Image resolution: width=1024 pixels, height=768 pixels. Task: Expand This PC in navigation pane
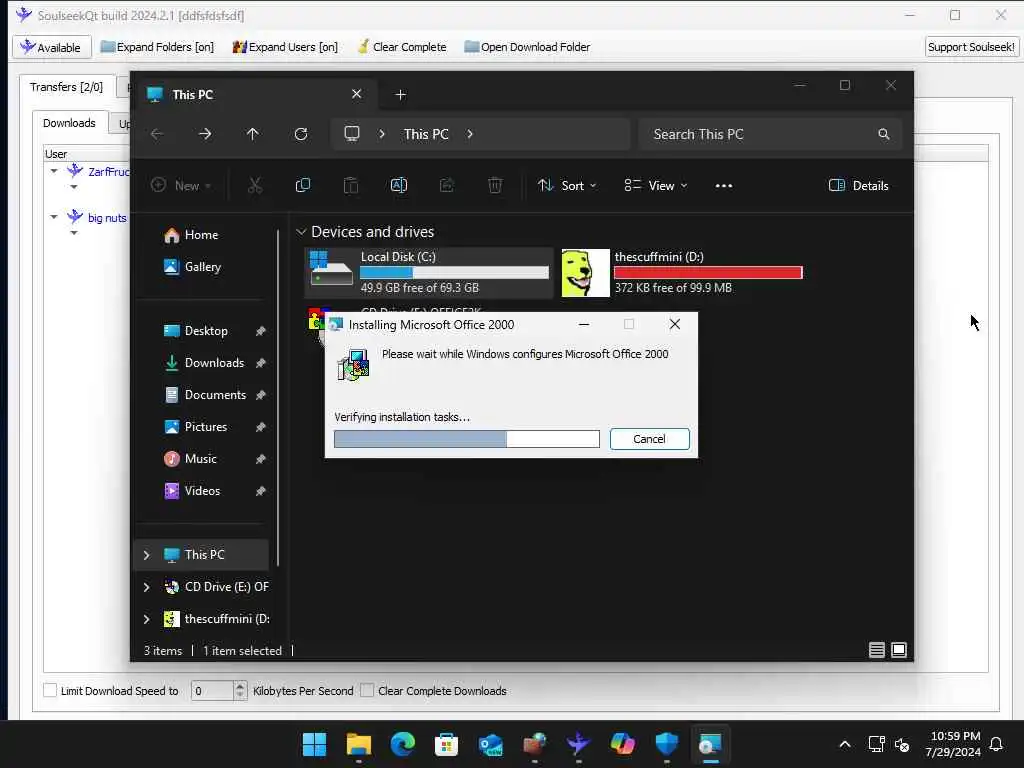146,554
